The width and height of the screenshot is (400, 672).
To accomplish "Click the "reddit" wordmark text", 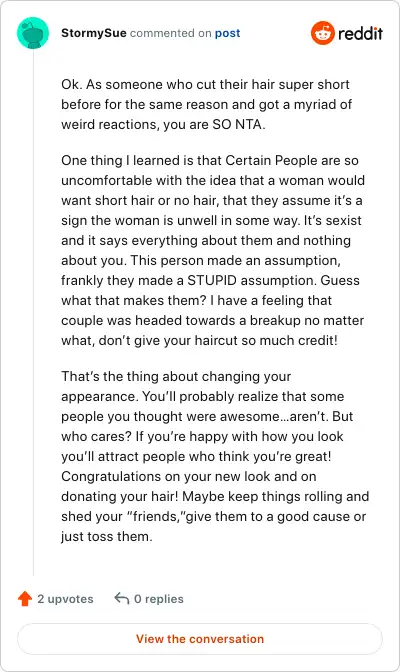I will [x=360, y=33].
